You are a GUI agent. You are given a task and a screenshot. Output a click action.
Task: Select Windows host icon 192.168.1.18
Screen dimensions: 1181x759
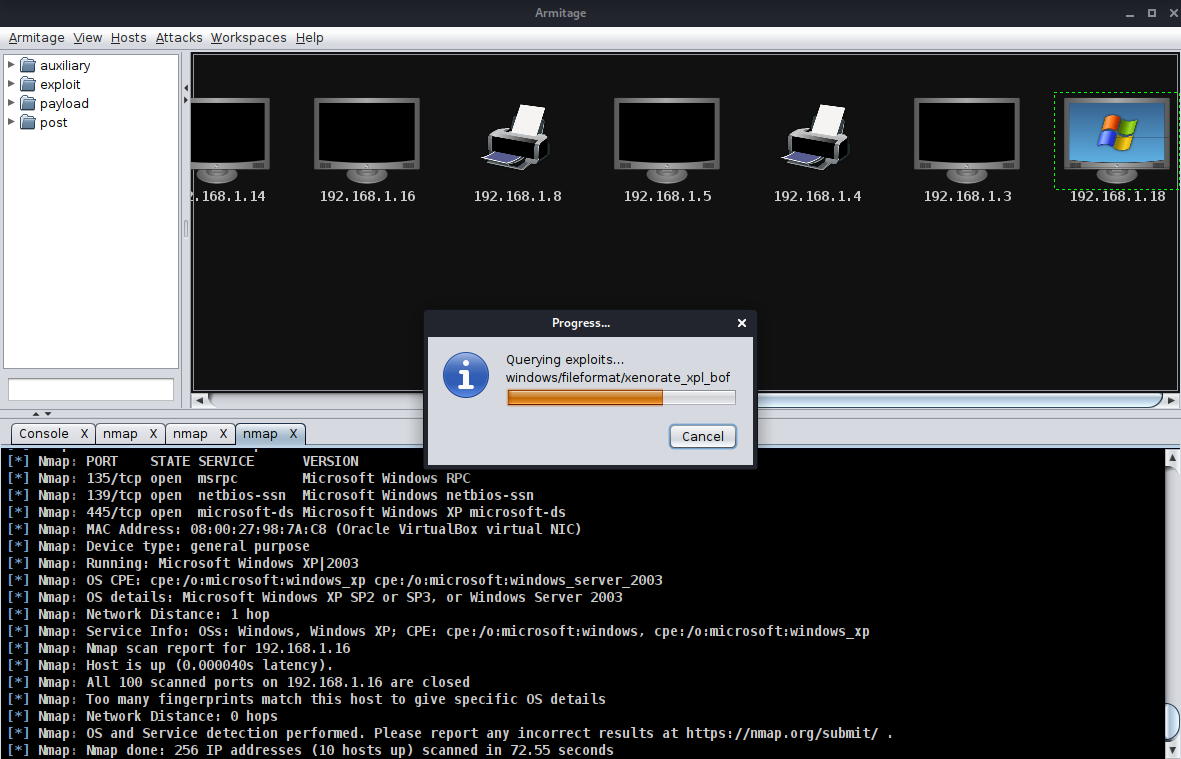(x=1116, y=140)
